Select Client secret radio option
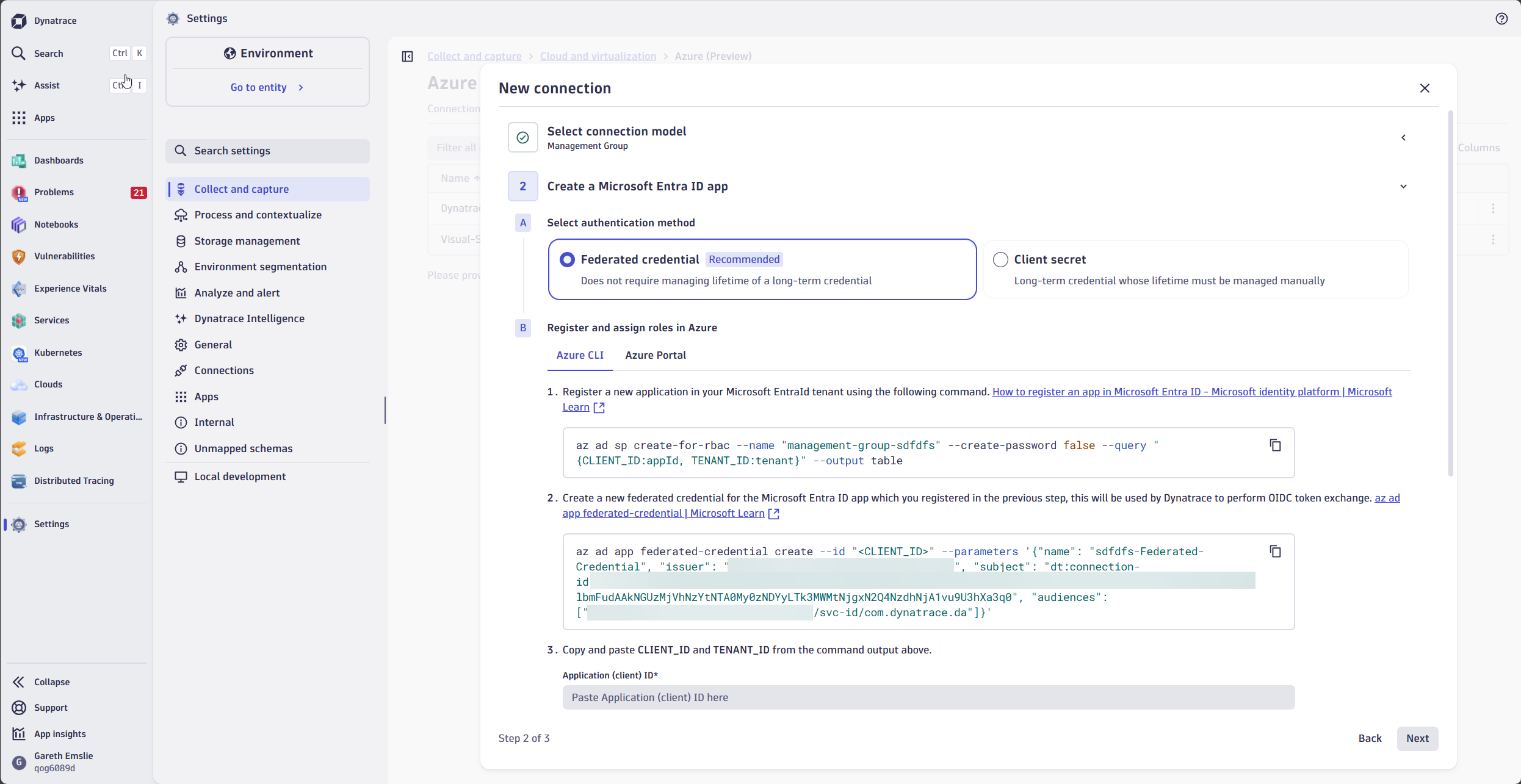The width and height of the screenshot is (1521, 784). click(x=1000, y=260)
